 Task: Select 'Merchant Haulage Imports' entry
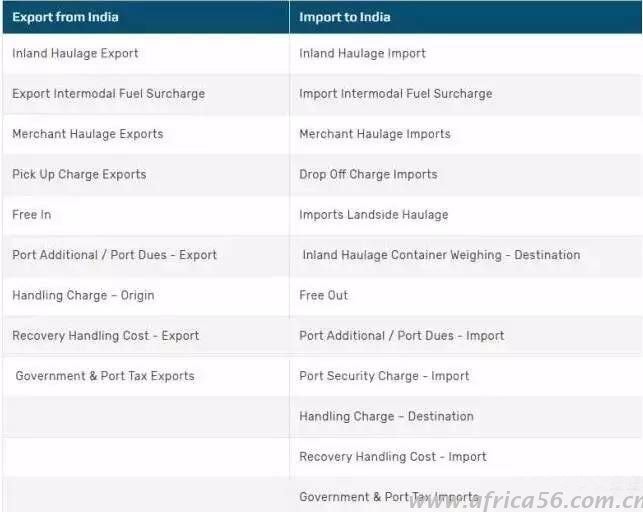point(374,134)
